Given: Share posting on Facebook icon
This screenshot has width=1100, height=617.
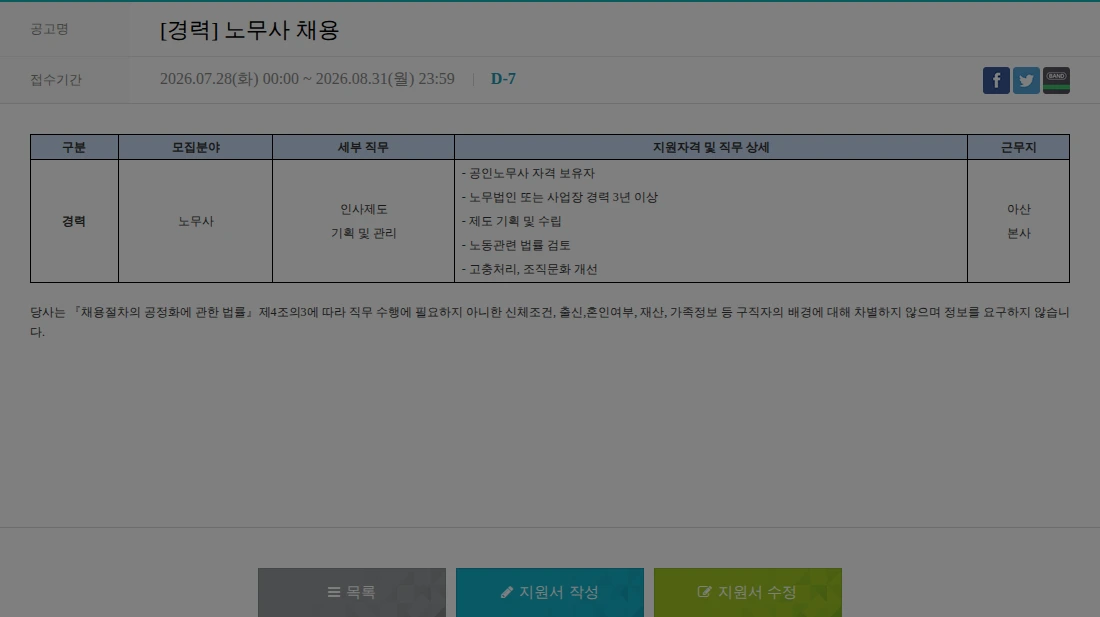Looking at the screenshot, I should coord(996,81).
